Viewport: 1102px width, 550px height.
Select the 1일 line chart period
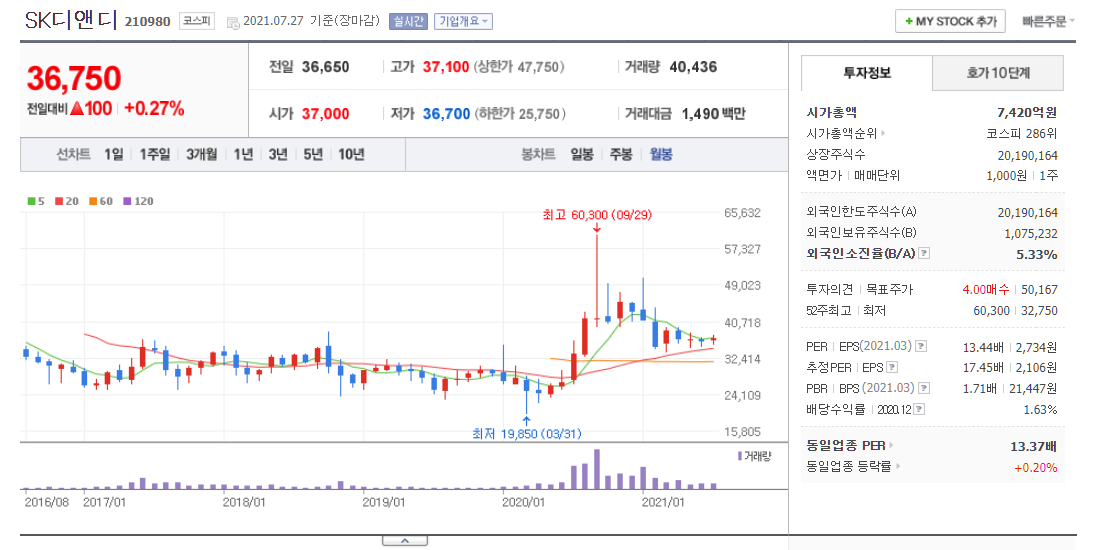(113, 155)
